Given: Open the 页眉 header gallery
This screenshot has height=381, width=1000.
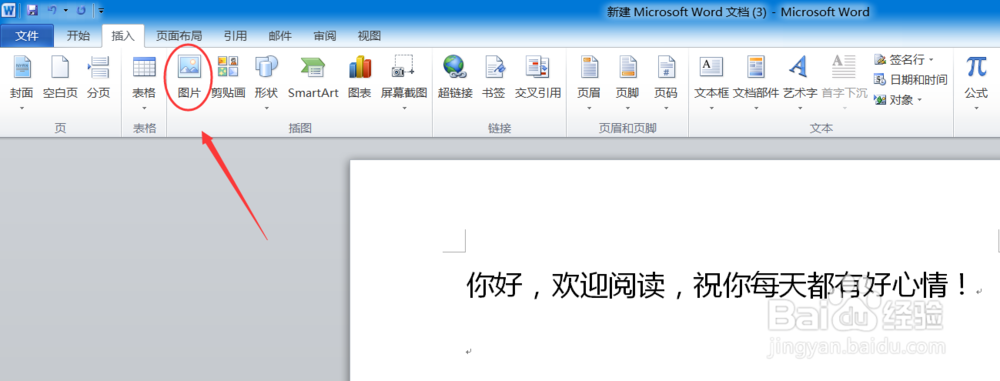Looking at the screenshot, I should [x=589, y=82].
